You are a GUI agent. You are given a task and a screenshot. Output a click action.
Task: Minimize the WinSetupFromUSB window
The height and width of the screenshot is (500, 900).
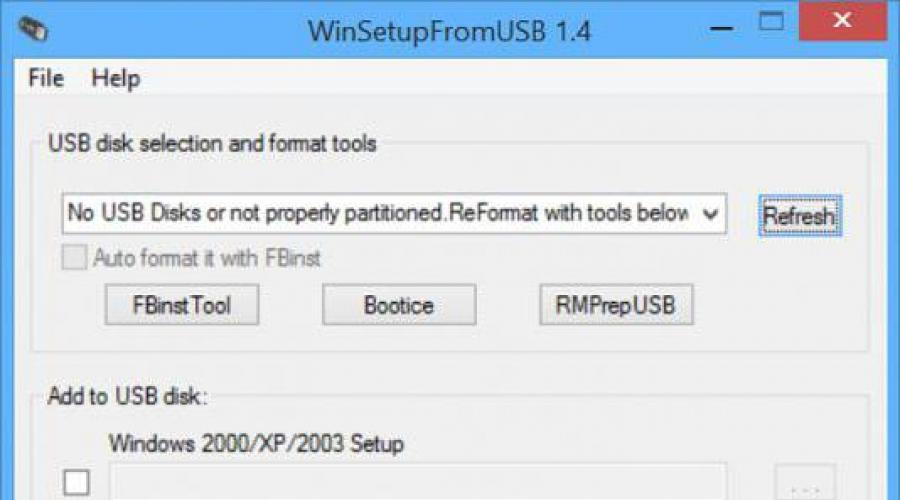click(x=721, y=28)
